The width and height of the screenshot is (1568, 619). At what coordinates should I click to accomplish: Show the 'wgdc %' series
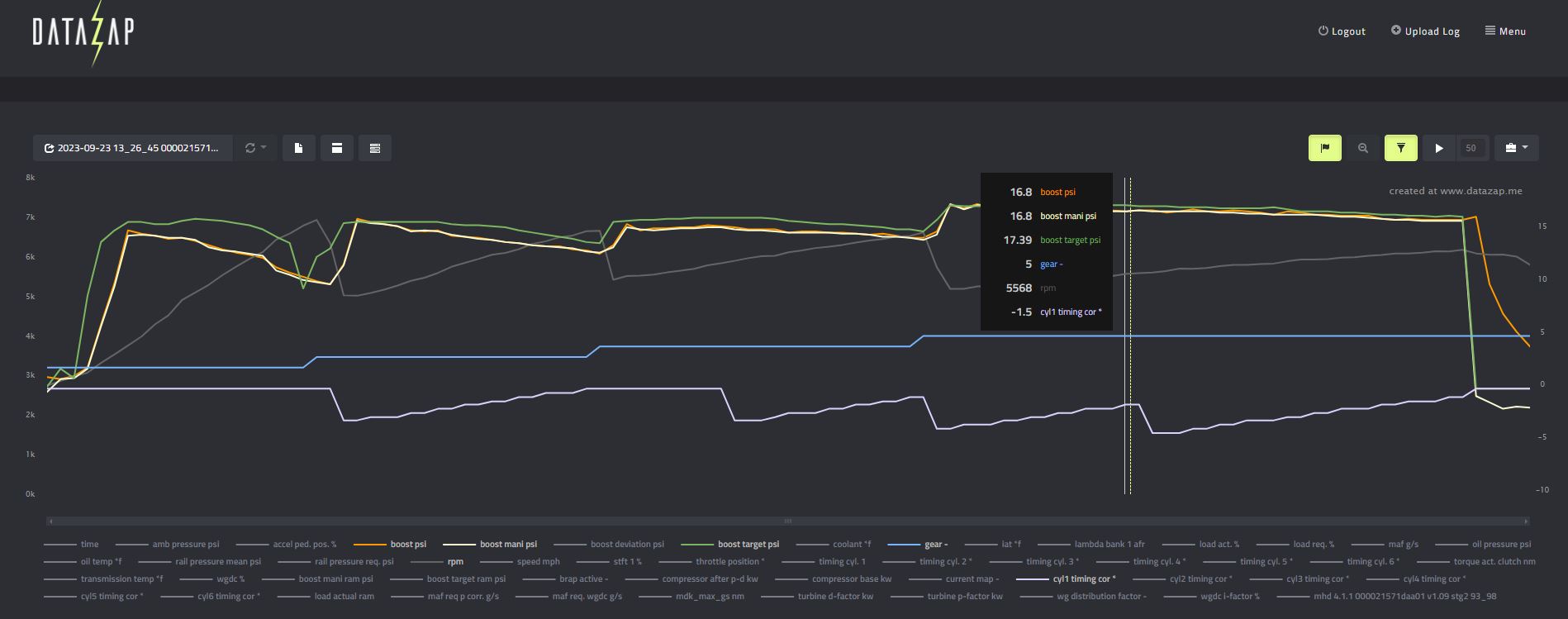click(x=212, y=579)
